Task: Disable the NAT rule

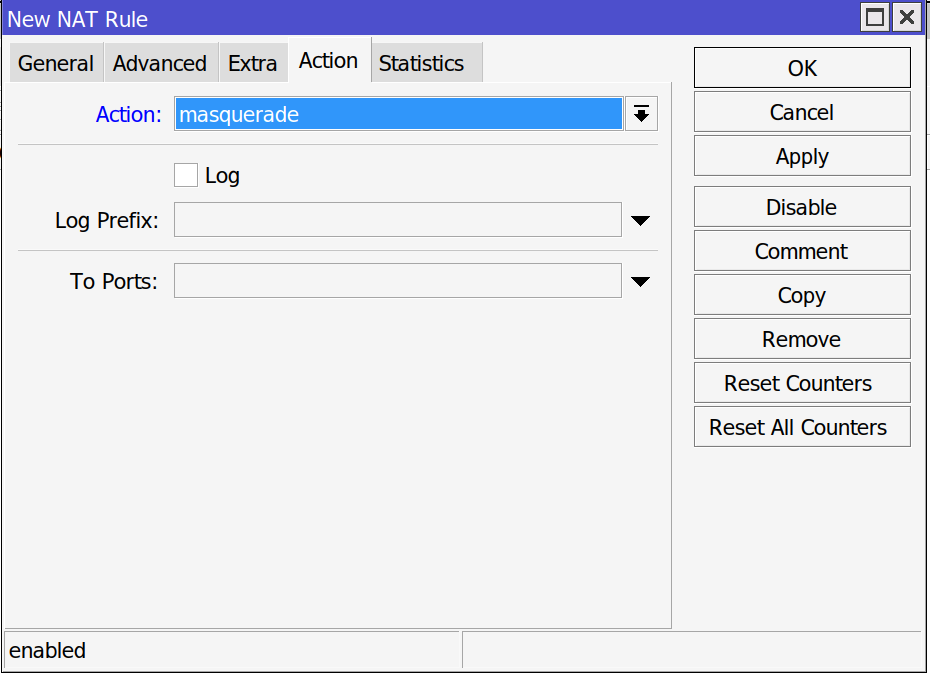Action: click(802, 207)
